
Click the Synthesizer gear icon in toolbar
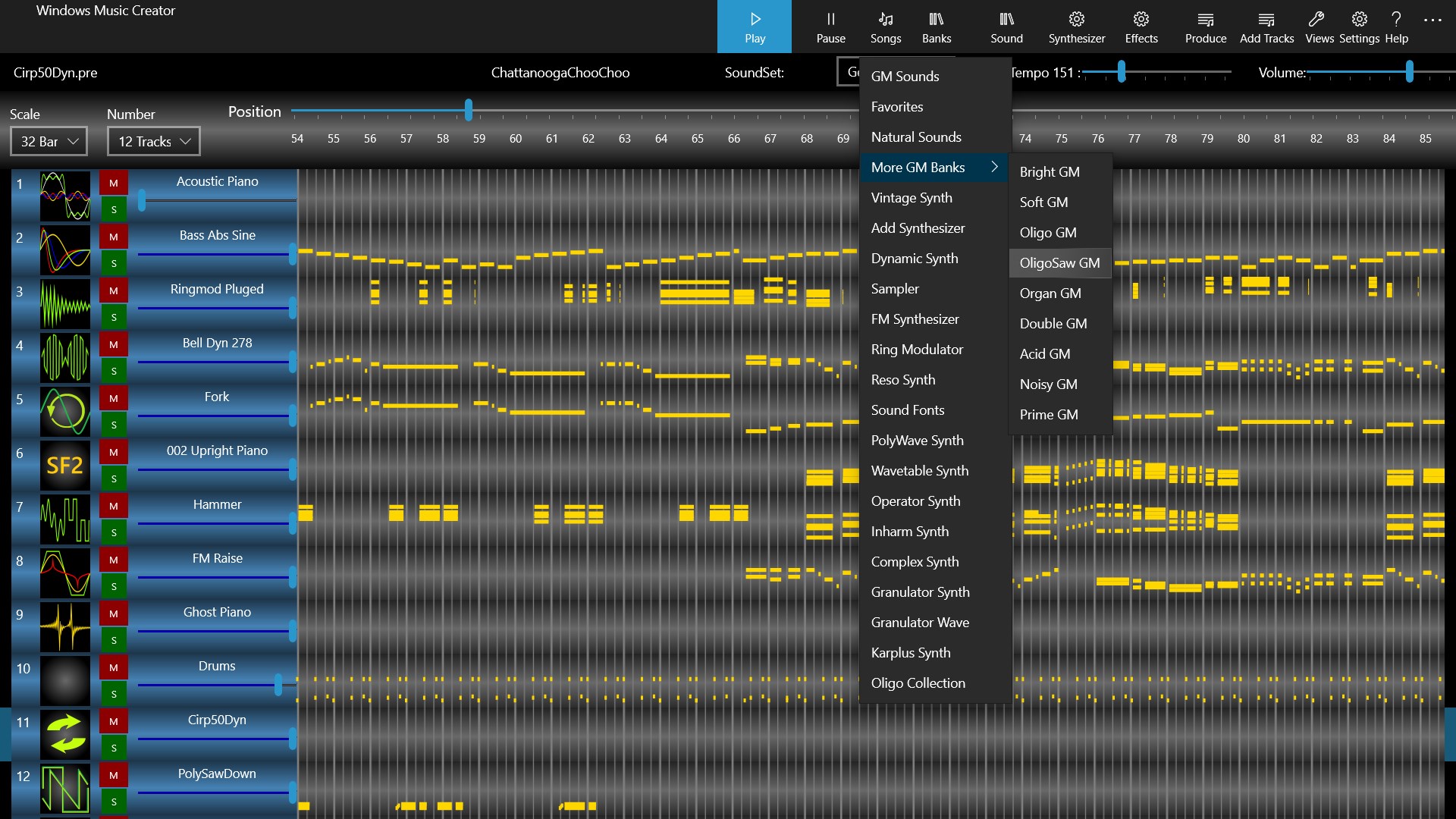pyautogui.click(x=1076, y=20)
